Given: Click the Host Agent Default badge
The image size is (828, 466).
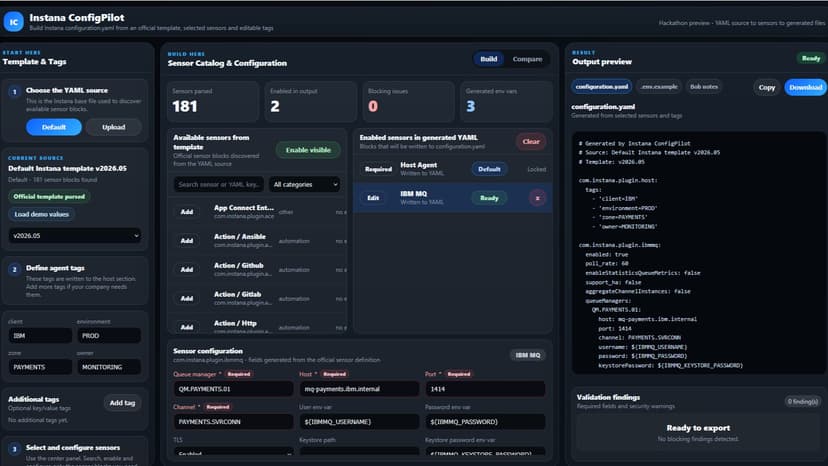Looking at the screenshot, I should 489,170.
